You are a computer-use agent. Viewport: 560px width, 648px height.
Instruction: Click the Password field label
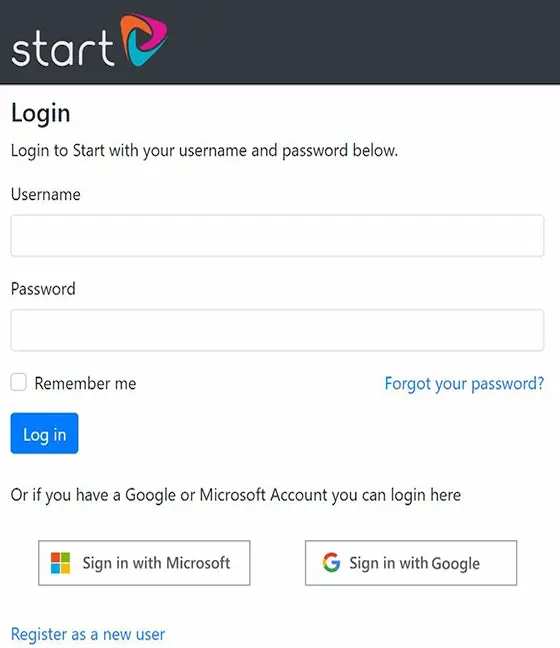tap(43, 289)
